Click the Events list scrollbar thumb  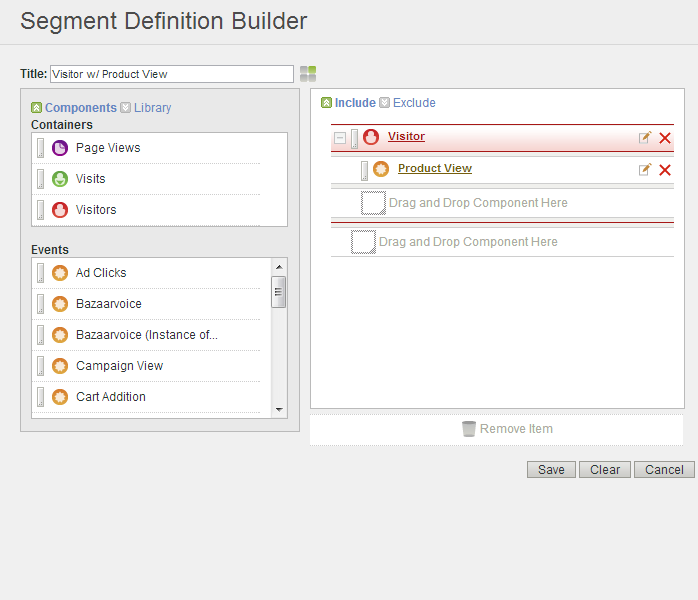tap(279, 292)
